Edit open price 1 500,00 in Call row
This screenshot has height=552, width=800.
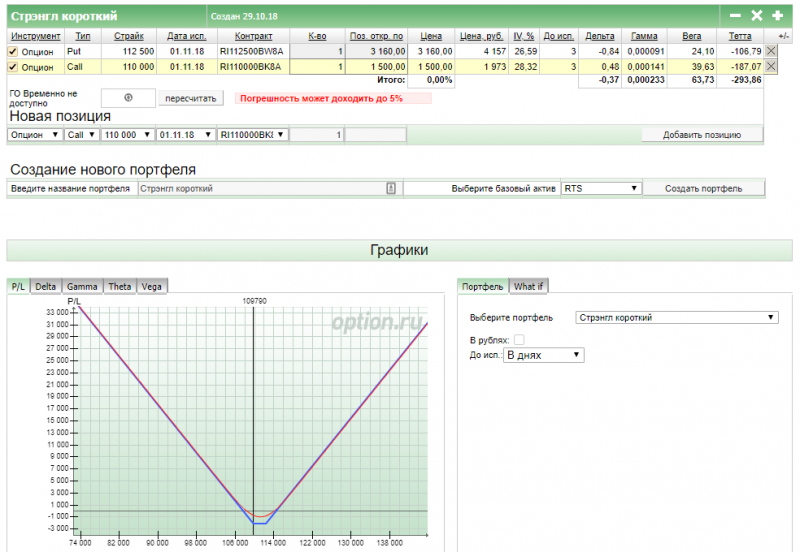coord(377,67)
